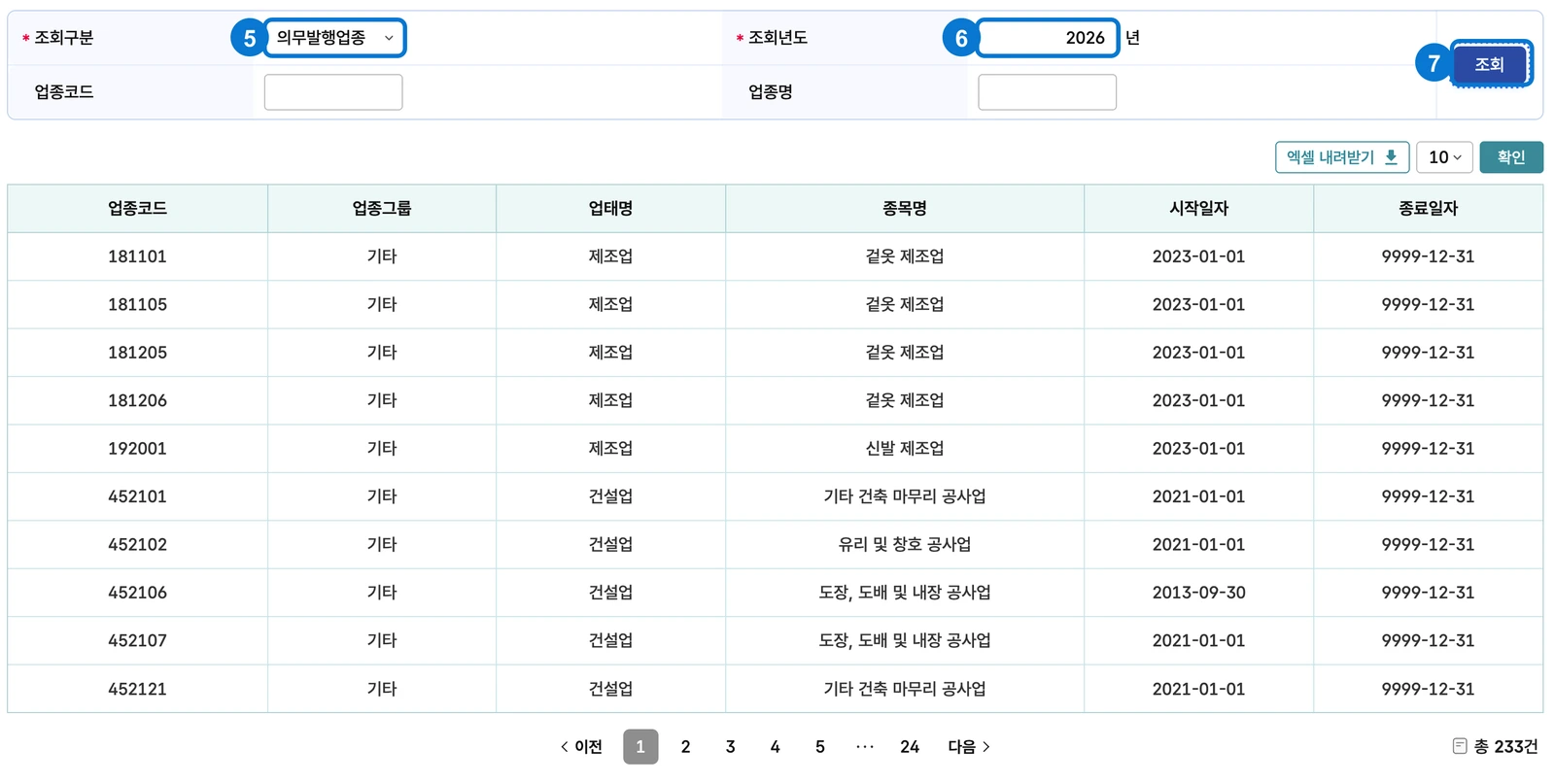Viewport: 1555px width, 784px height.
Task: Click the 시작일자 column header
Action: coord(1198,209)
